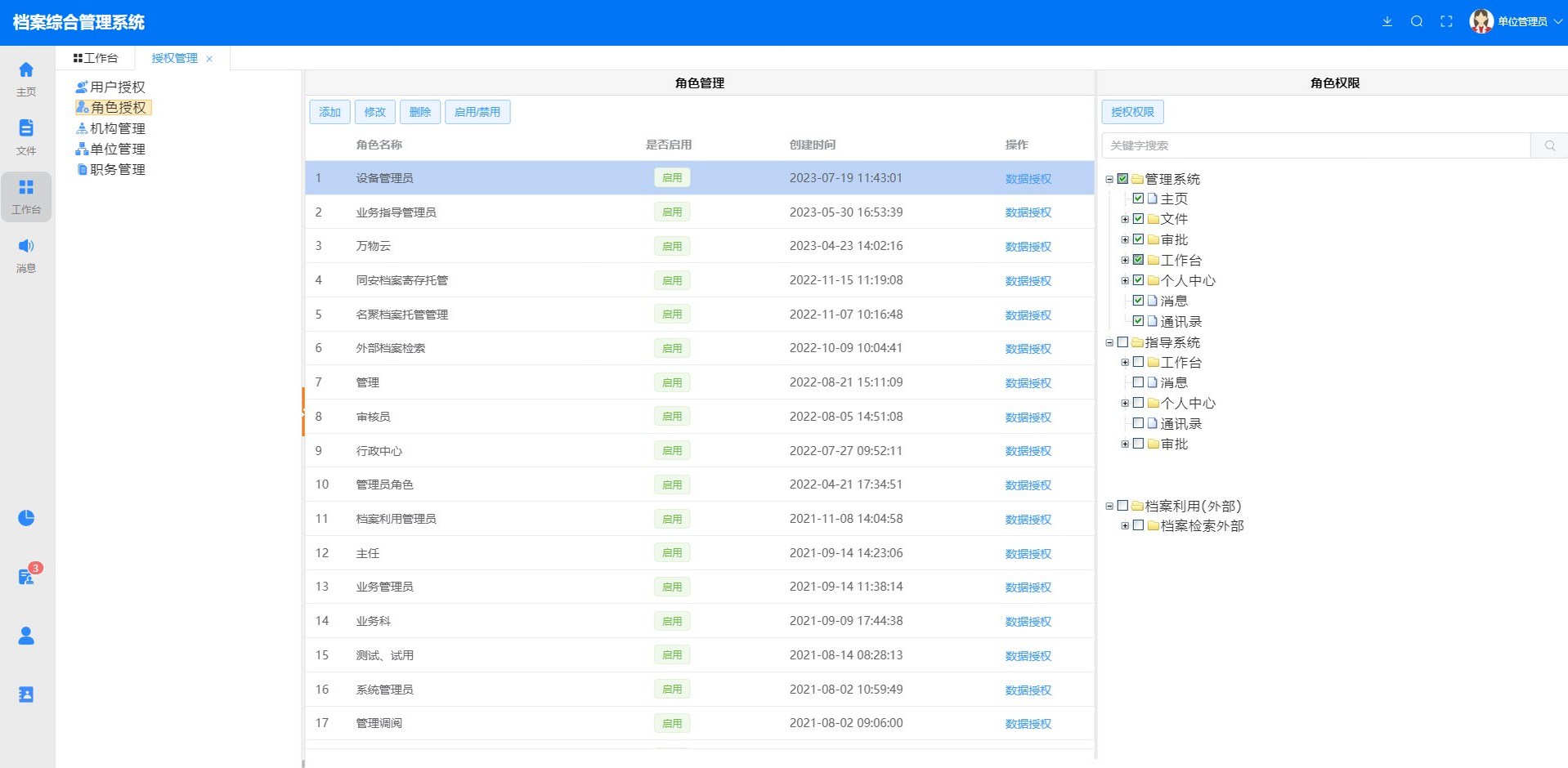
Task: Open the 文件 sidebar icon
Action: click(26, 136)
